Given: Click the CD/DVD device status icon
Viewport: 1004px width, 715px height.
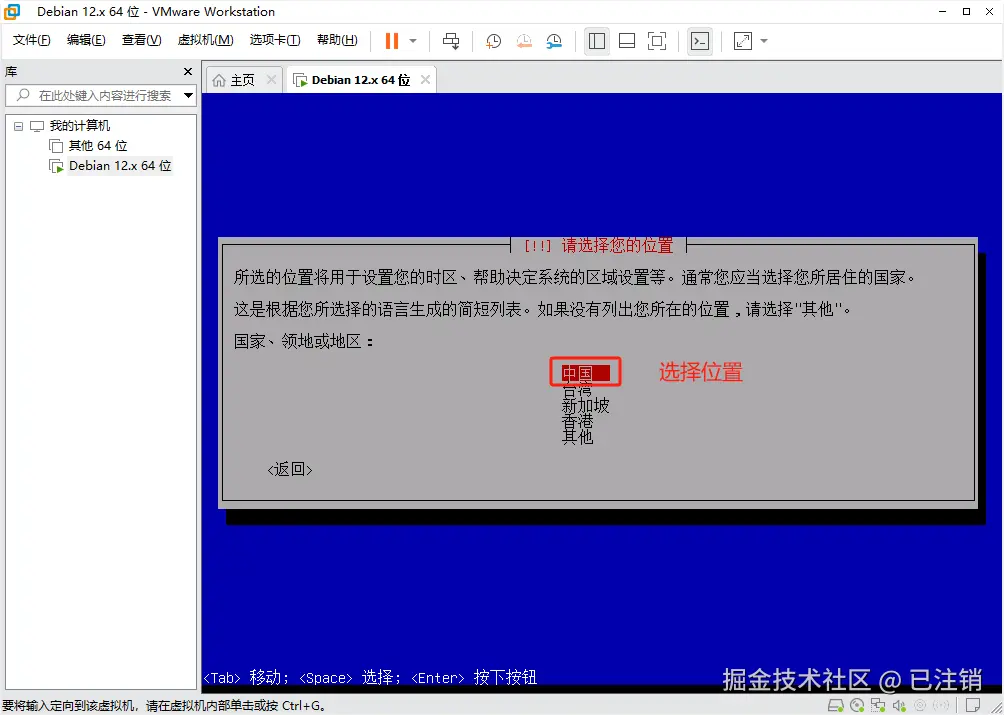Looking at the screenshot, I should [857, 706].
